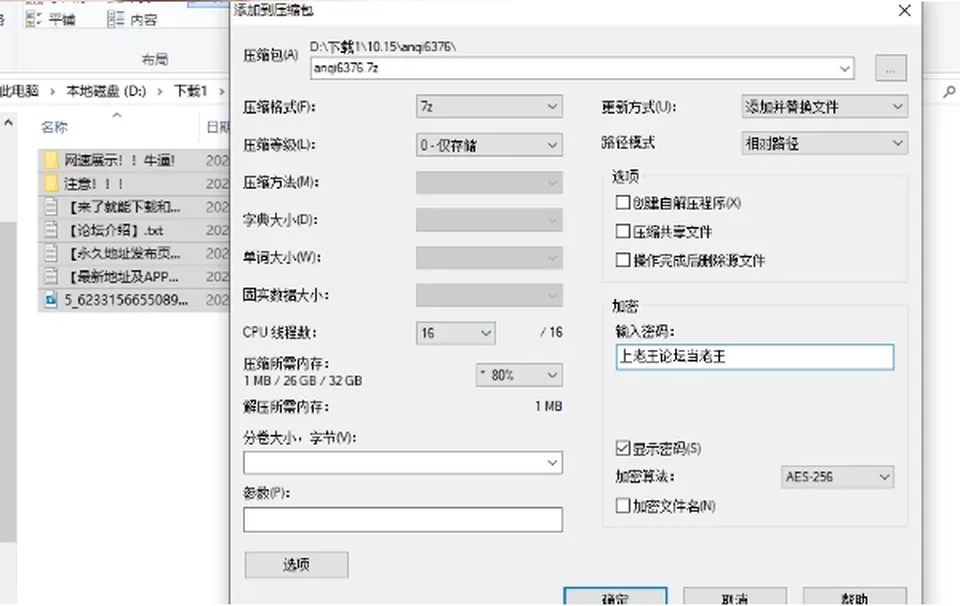Open the 压缩格式 dropdown showing 7z

coord(489,107)
